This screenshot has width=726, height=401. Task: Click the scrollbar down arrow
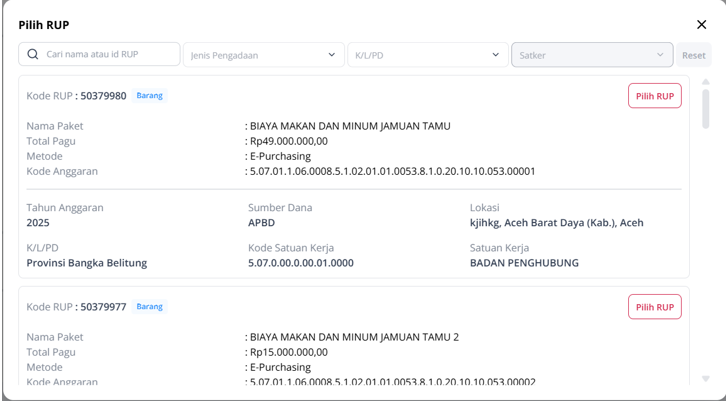coord(706,378)
